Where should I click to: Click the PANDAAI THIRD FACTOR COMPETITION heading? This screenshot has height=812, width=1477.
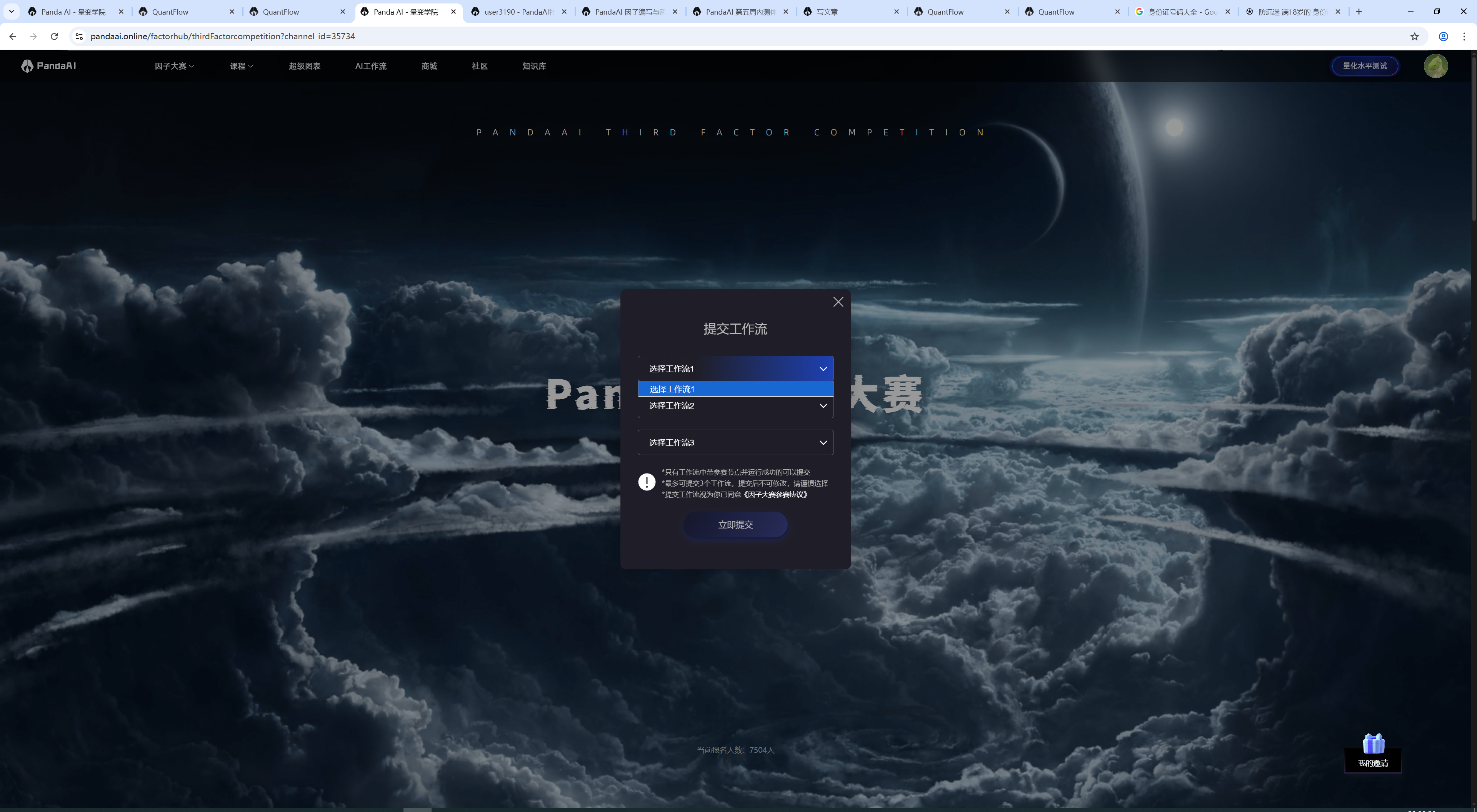pyautogui.click(x=732, y=132)
